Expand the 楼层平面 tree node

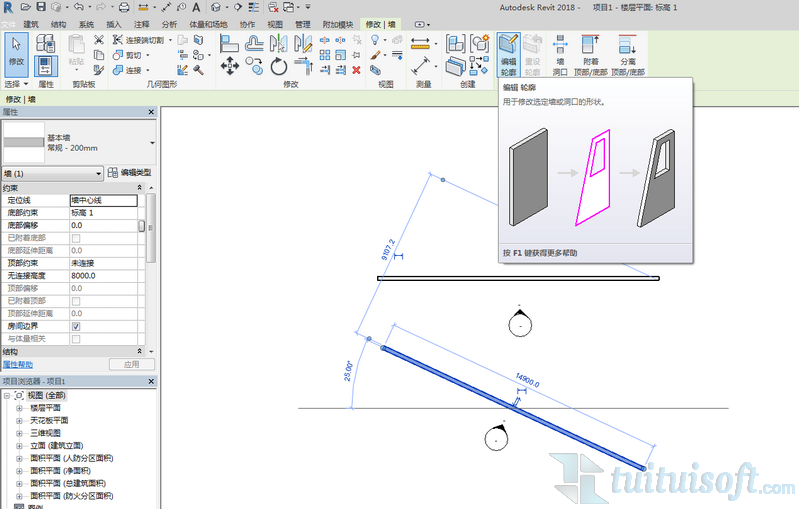click(x=19, y=408)
